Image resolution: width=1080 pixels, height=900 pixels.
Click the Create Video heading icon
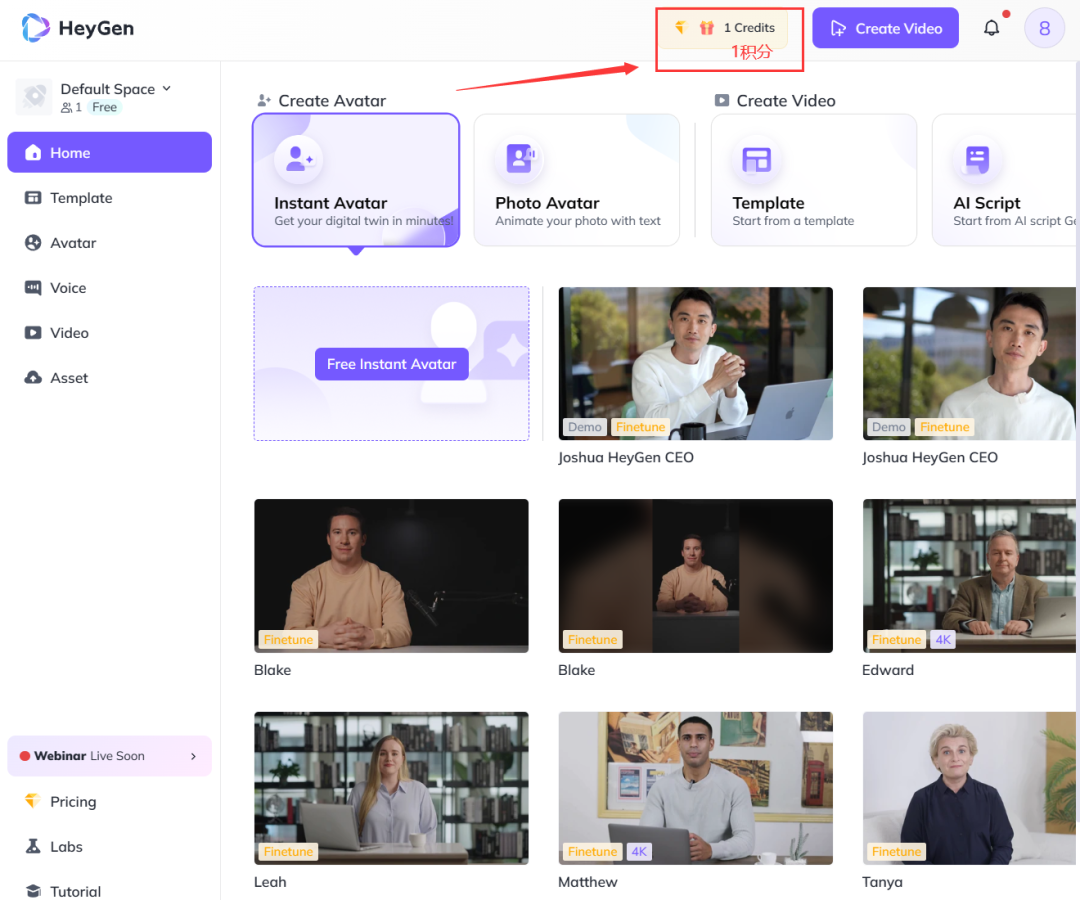coord(721,101)
